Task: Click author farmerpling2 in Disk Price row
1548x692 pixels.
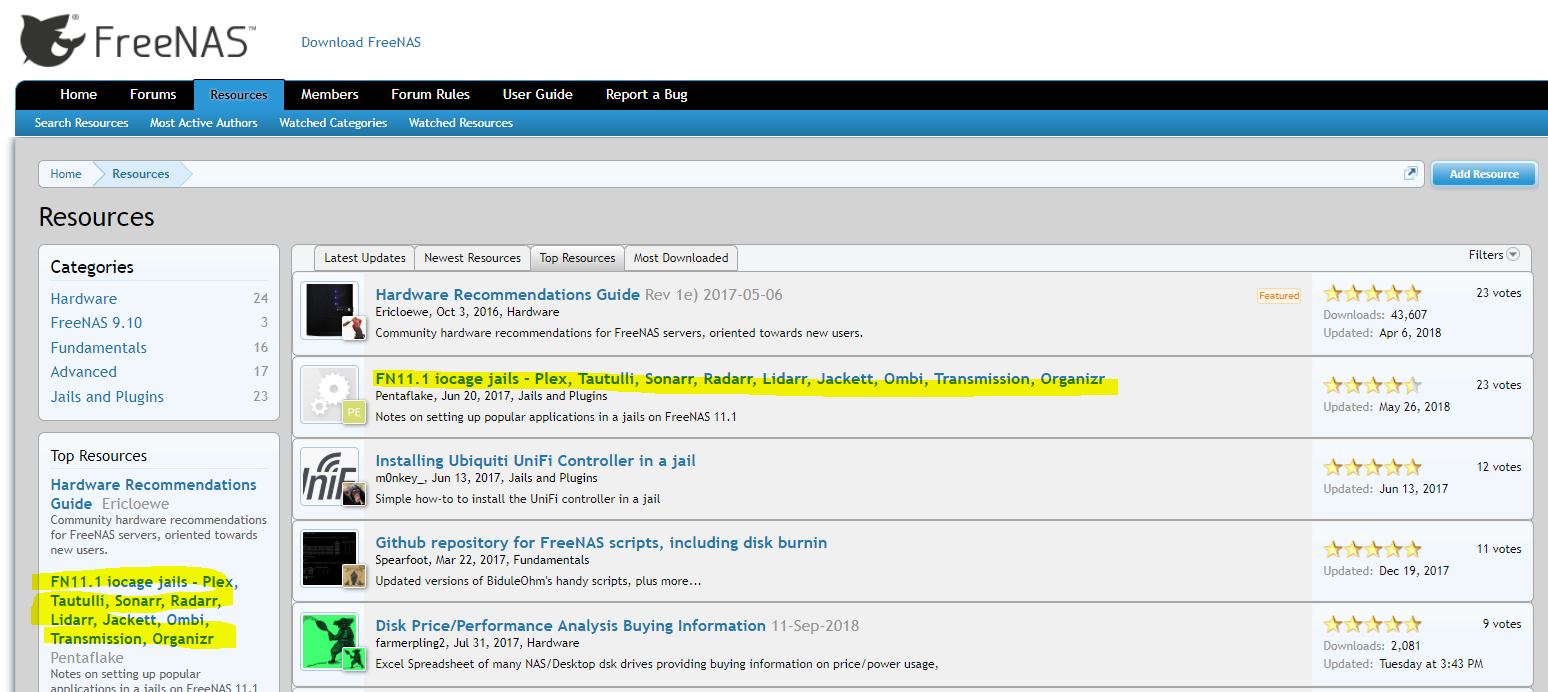Action: (x=412, y=643)
